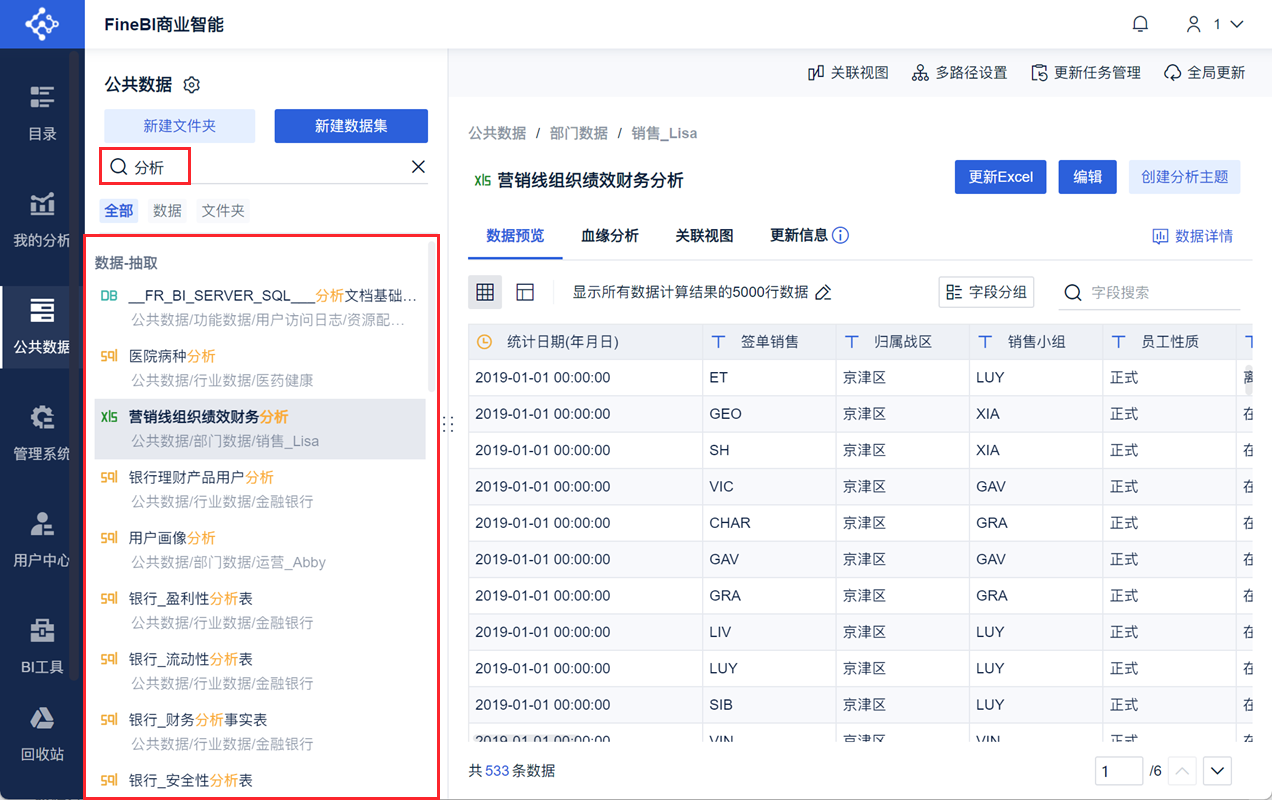Open 银行理财产品用户分析 dataset
Image resolution: width=1272 pixels, height=800 pixels.
(260, 489)
